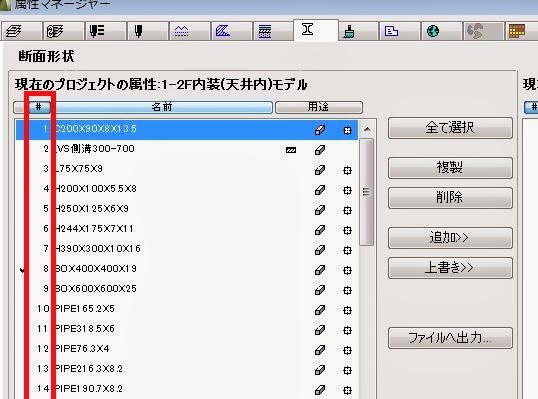Screen dimensions: 538x399
Task: Select profile row H250X125X6X9
Action: [x=187, y=209]
